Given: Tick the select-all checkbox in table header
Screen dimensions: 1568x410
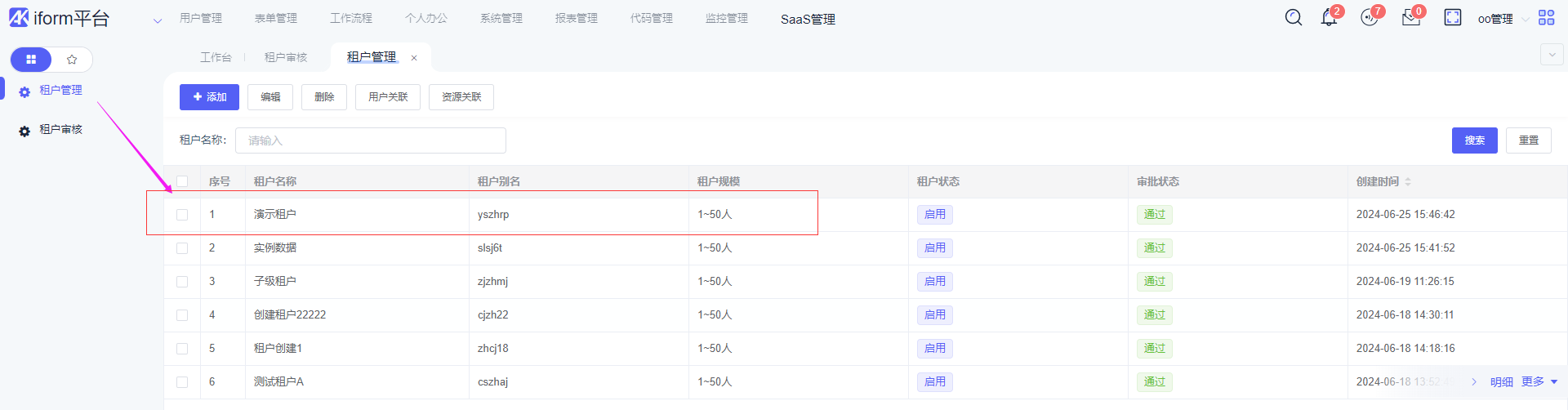Looking at the screenshot, I should 182,181.
